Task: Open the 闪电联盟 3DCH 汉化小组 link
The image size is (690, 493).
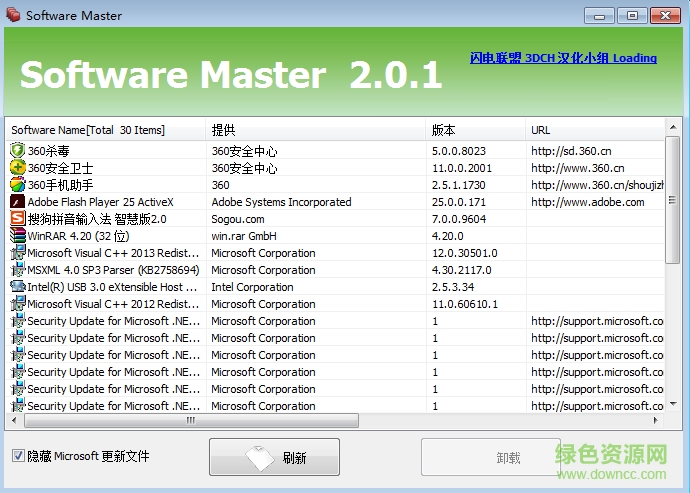Action: click(x=563, y=58)
